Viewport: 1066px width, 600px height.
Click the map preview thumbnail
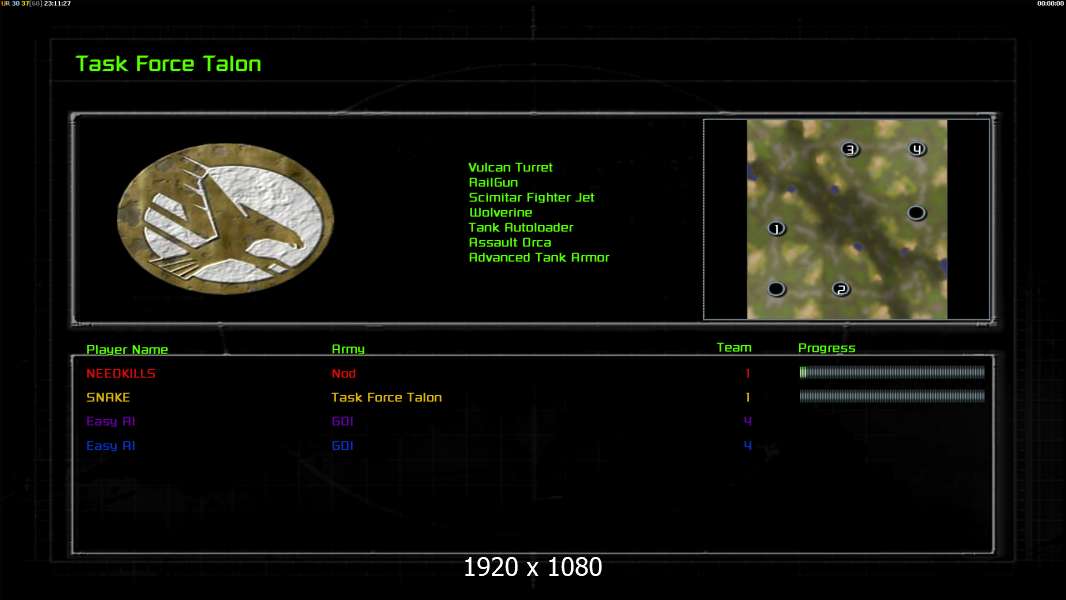tap(847, 219)
